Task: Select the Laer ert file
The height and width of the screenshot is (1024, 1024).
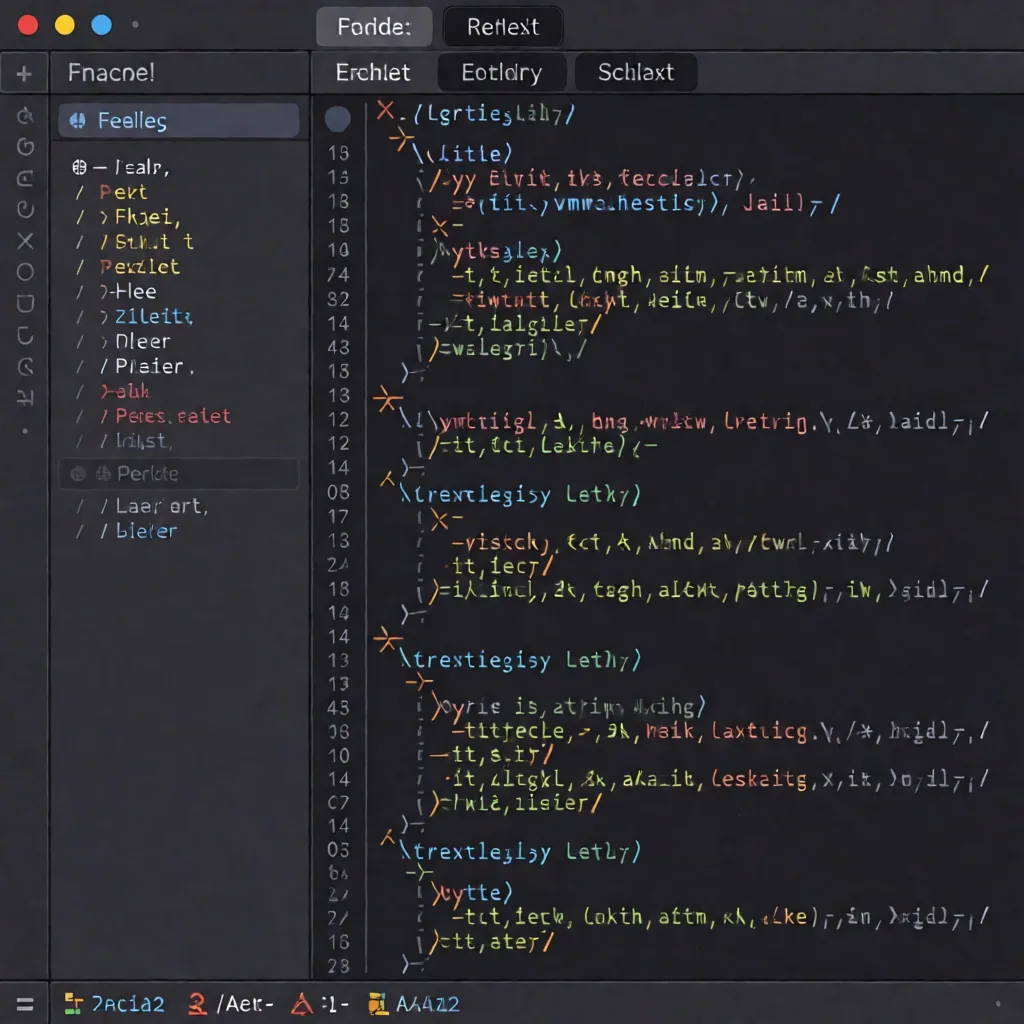Action: point(161,506)
